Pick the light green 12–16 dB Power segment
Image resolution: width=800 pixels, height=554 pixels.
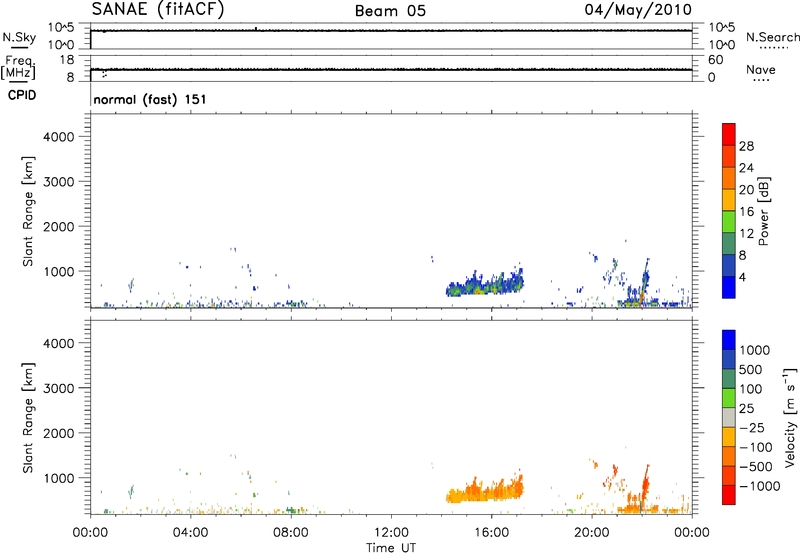click(x=729, y=222)
